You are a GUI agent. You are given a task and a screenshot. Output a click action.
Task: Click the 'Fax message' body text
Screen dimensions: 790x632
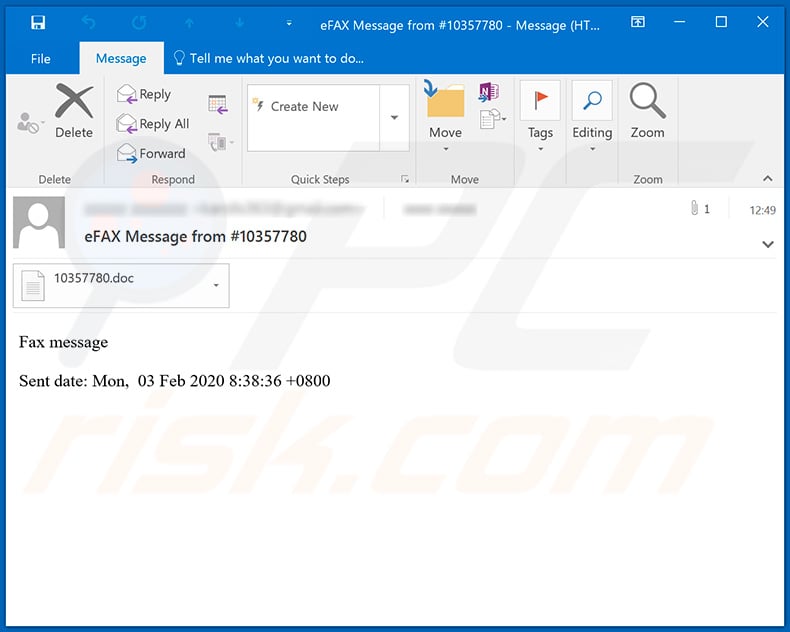(x=63, y=342)
